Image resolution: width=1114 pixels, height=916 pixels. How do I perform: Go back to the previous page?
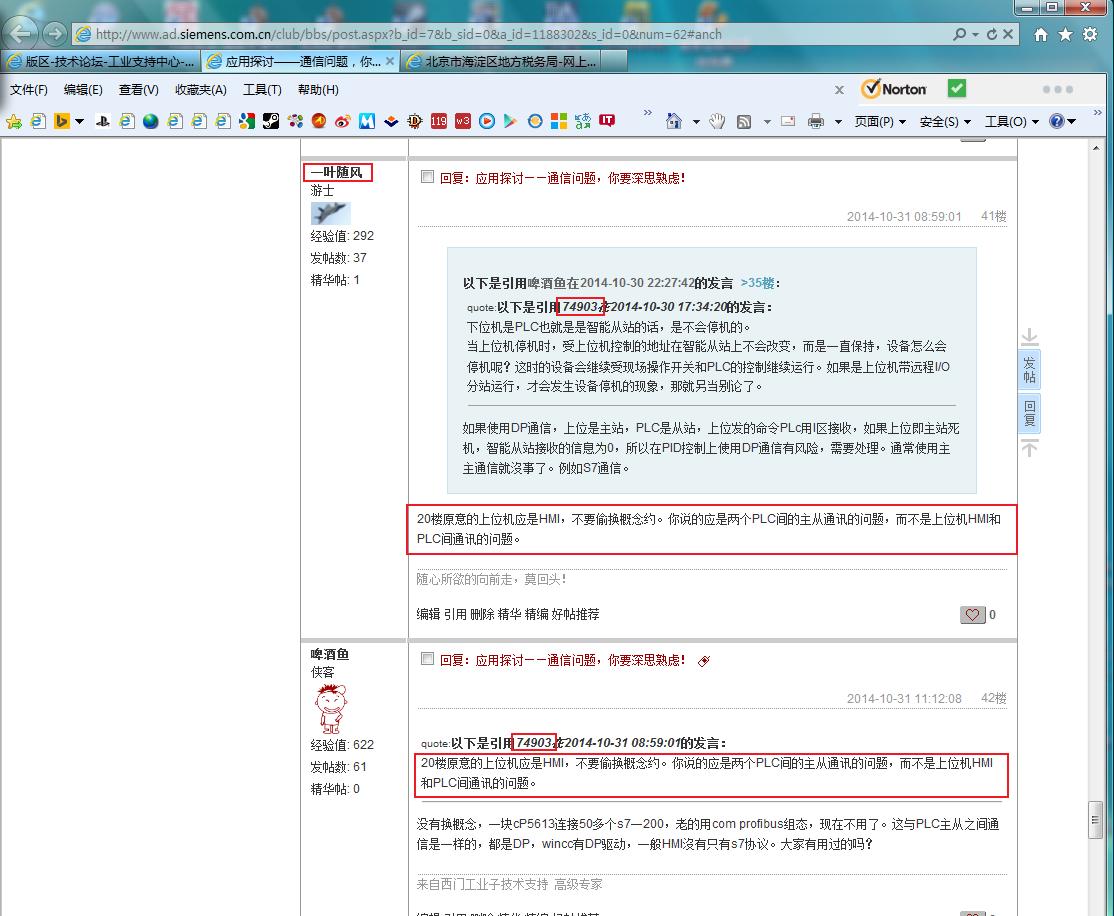point(21,33)
